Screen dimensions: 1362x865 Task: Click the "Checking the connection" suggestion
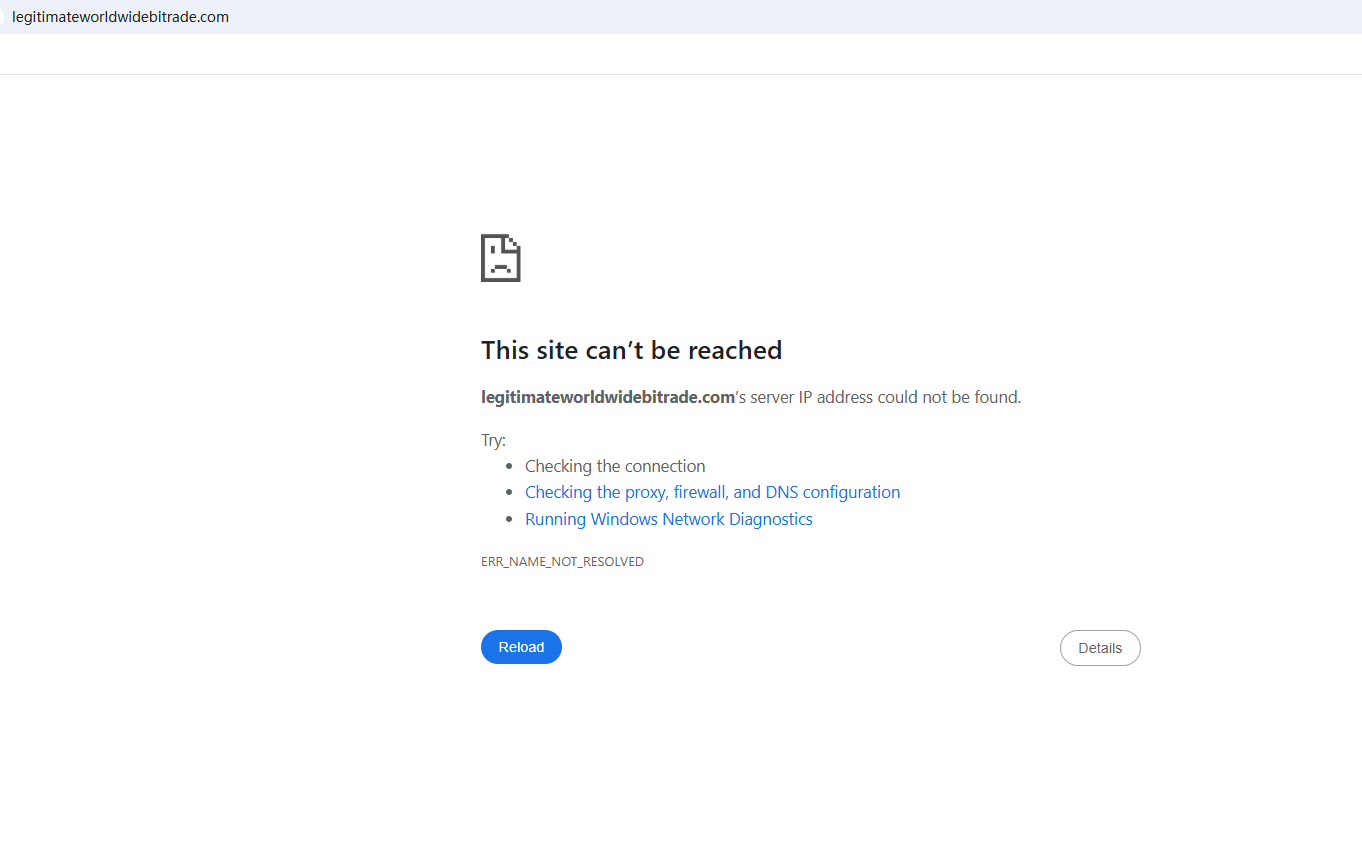(615, 466)
